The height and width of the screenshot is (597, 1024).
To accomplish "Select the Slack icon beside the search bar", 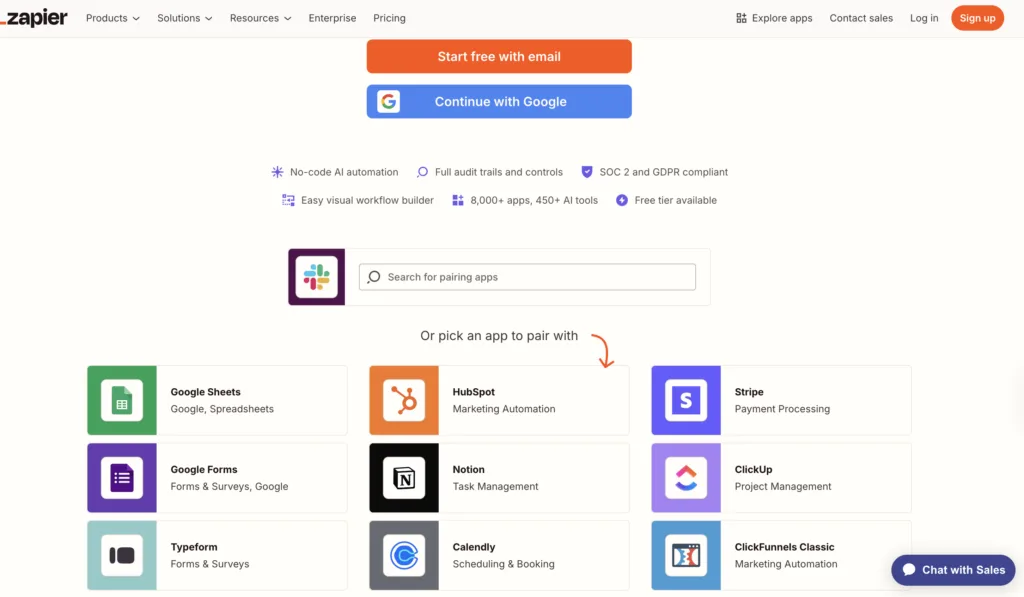I will tap(316, 276).
